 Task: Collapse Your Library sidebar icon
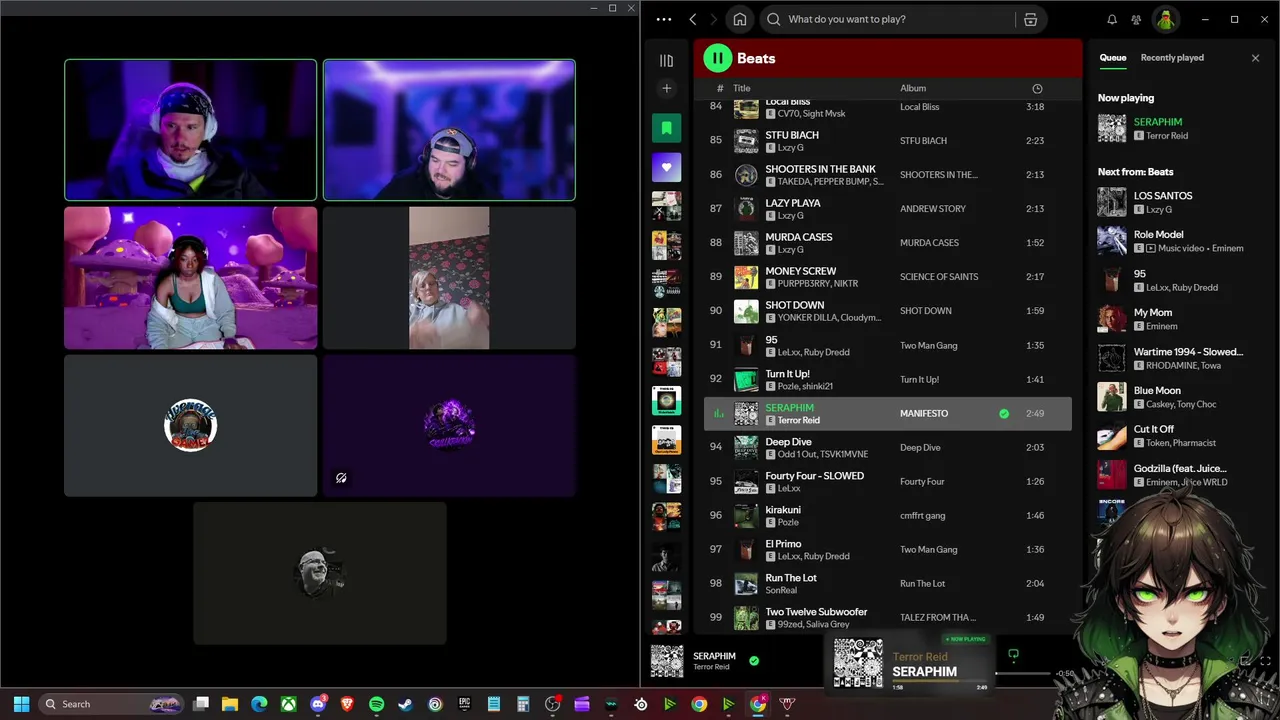coord(667,61)
